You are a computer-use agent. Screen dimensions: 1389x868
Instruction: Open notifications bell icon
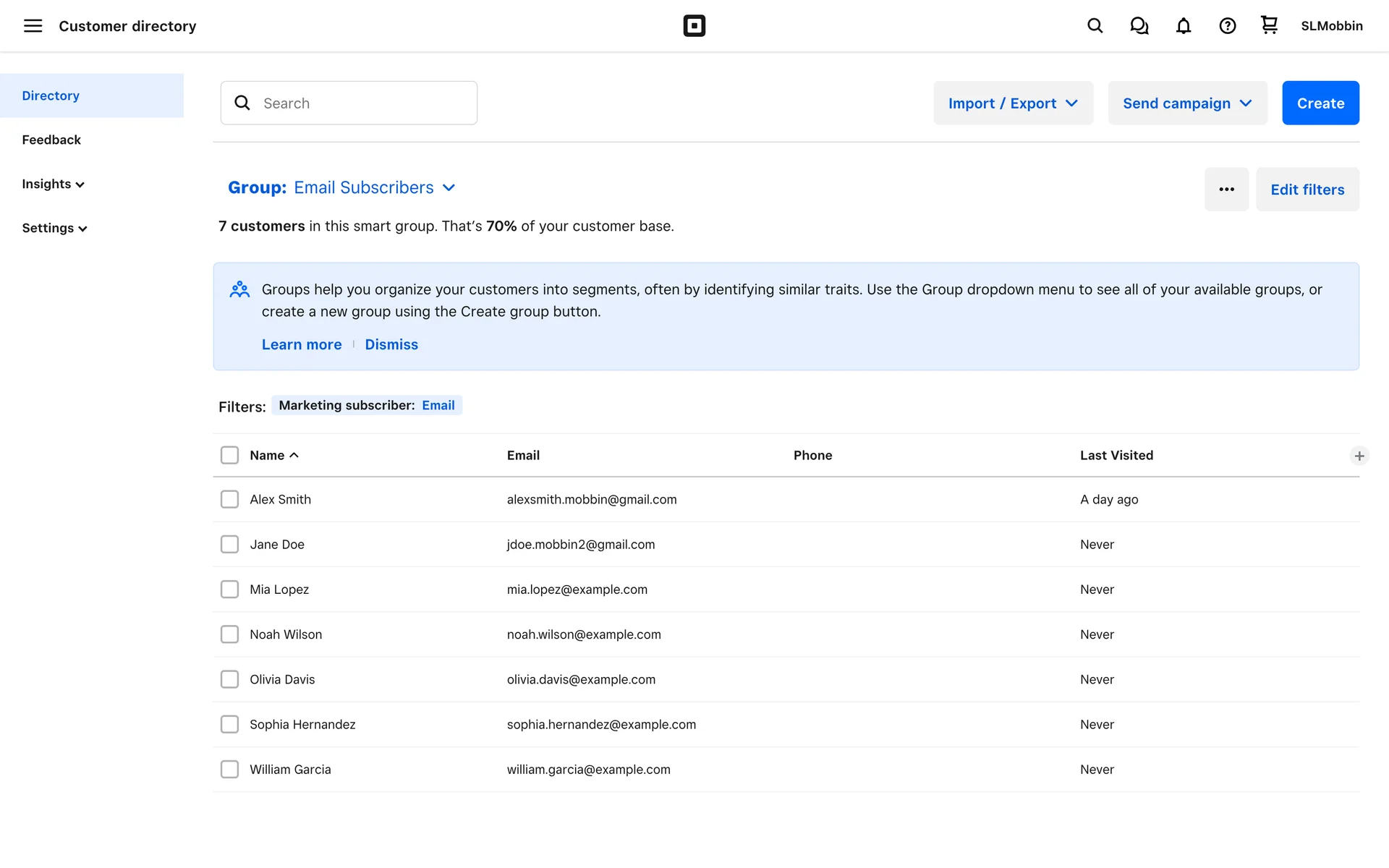(x=1183, y=26)
